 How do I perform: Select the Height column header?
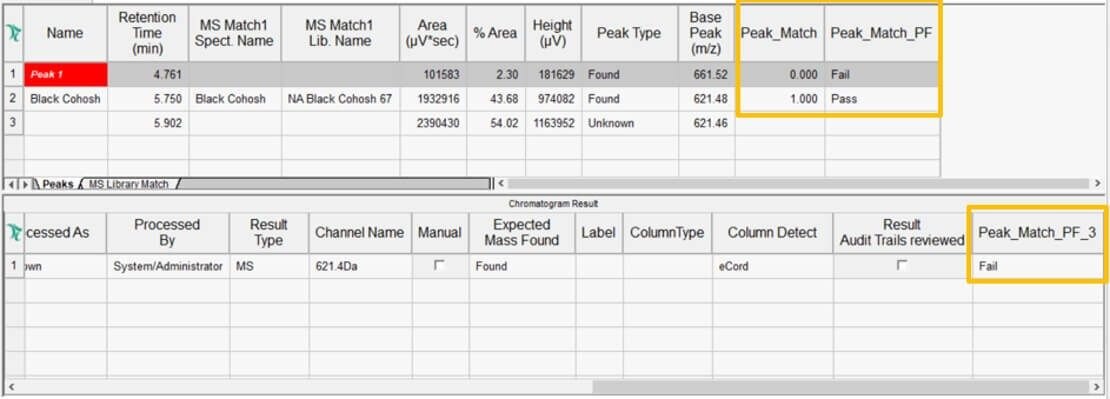pyautogui.click(x=553, y=33)
